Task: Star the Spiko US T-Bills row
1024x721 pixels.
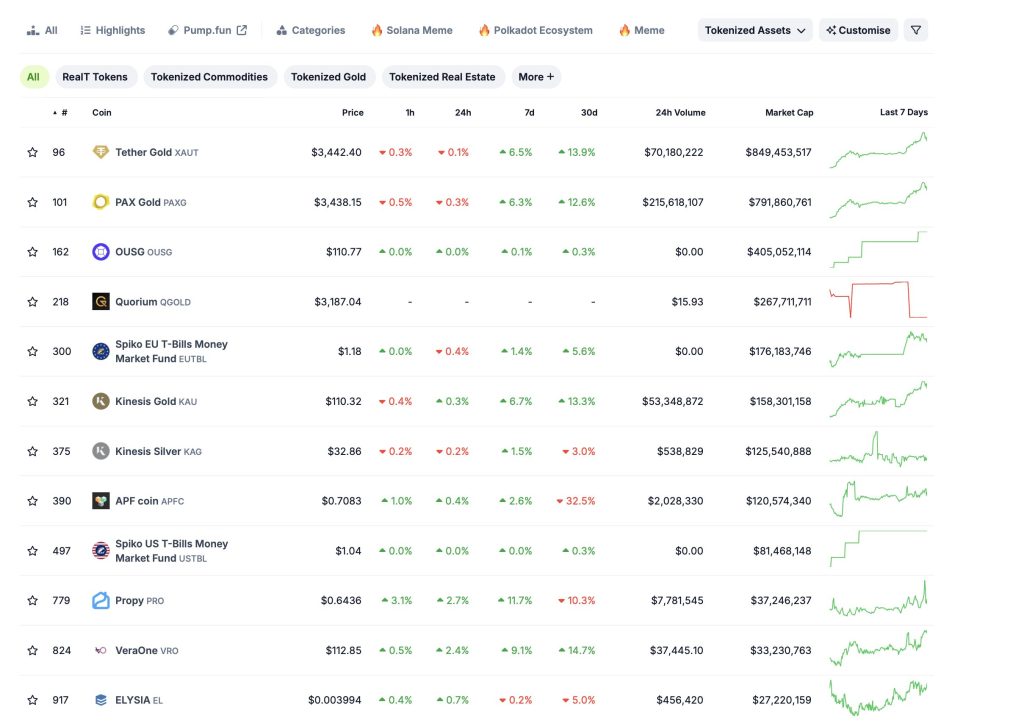Action: (33, 551)
